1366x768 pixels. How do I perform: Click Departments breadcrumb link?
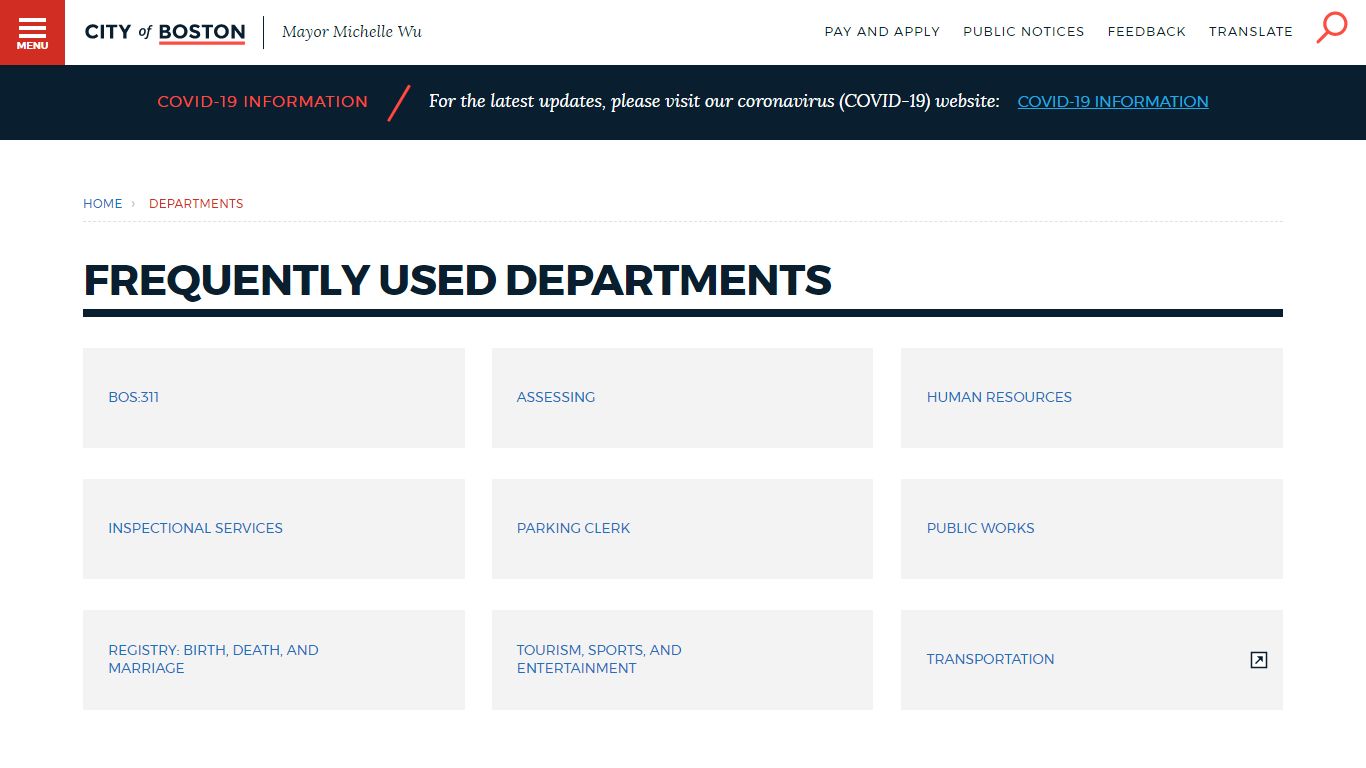[196, 203]
